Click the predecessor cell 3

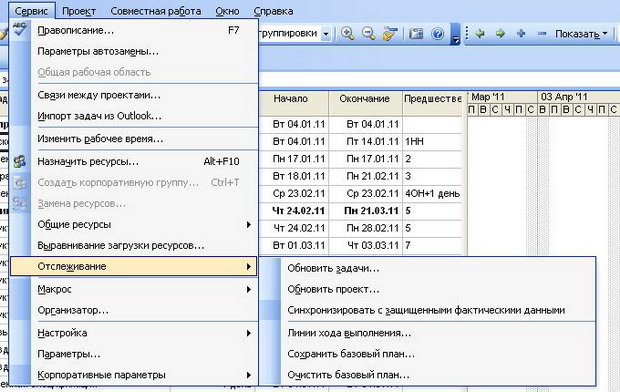click(433, 176)
